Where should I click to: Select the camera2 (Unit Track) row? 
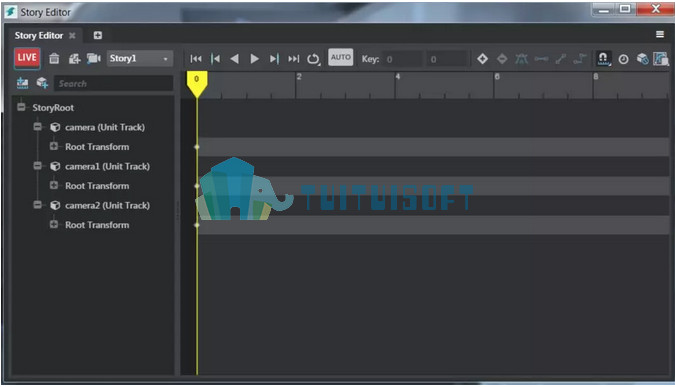[x=107, y=206]
